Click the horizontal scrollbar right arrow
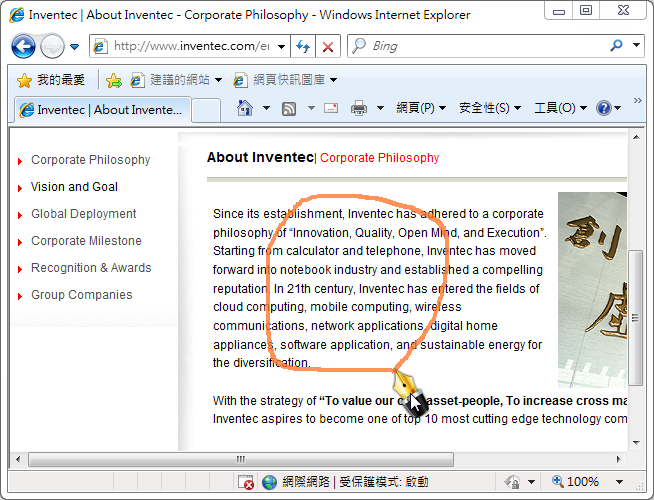The image size is (654, 500). click(x=619, y=460)
